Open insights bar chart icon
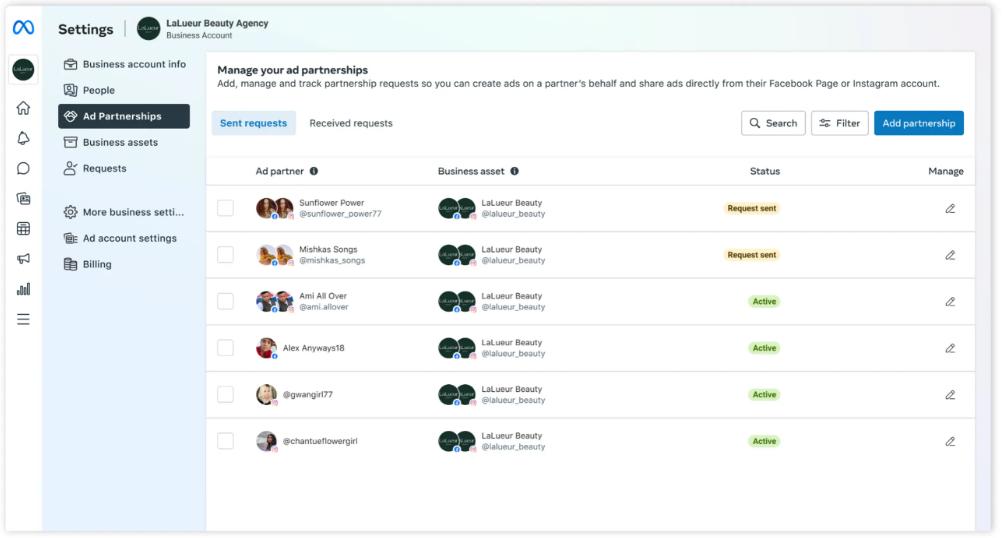Image resolution: width=1003 pixels, height=538 pixels. (x=23, y=289)
